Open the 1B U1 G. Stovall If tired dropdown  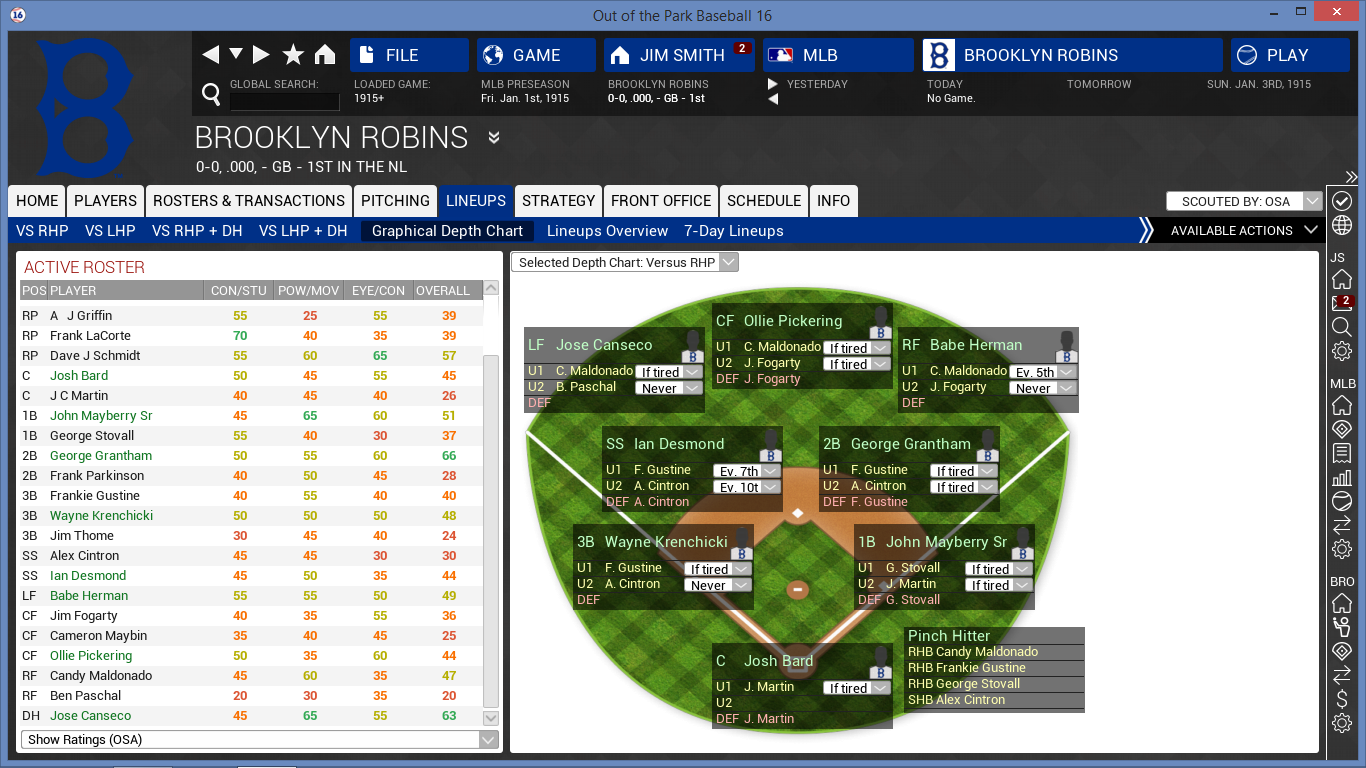coord(999,569)
